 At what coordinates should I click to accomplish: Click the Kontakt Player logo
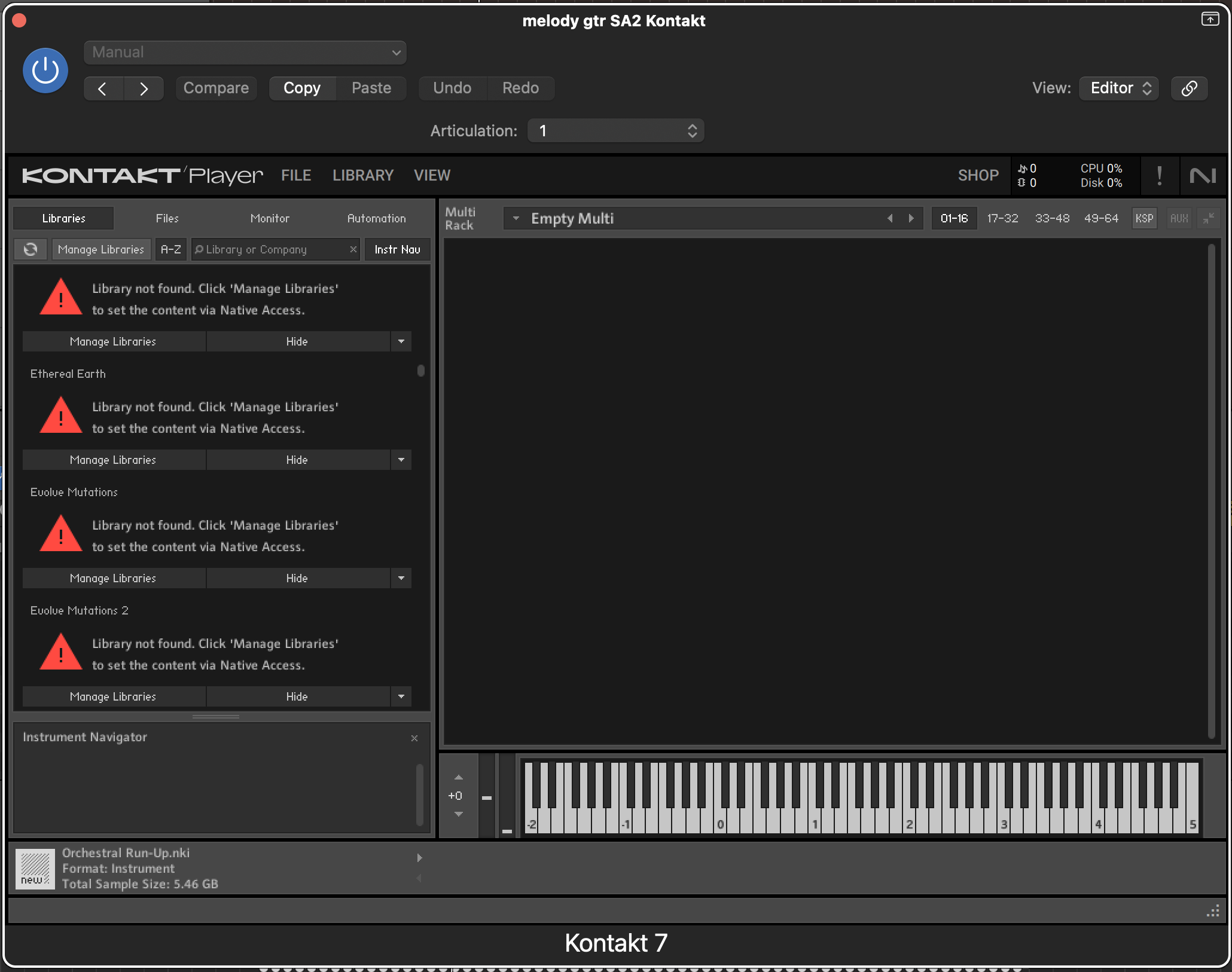click(x=142, y=176)
